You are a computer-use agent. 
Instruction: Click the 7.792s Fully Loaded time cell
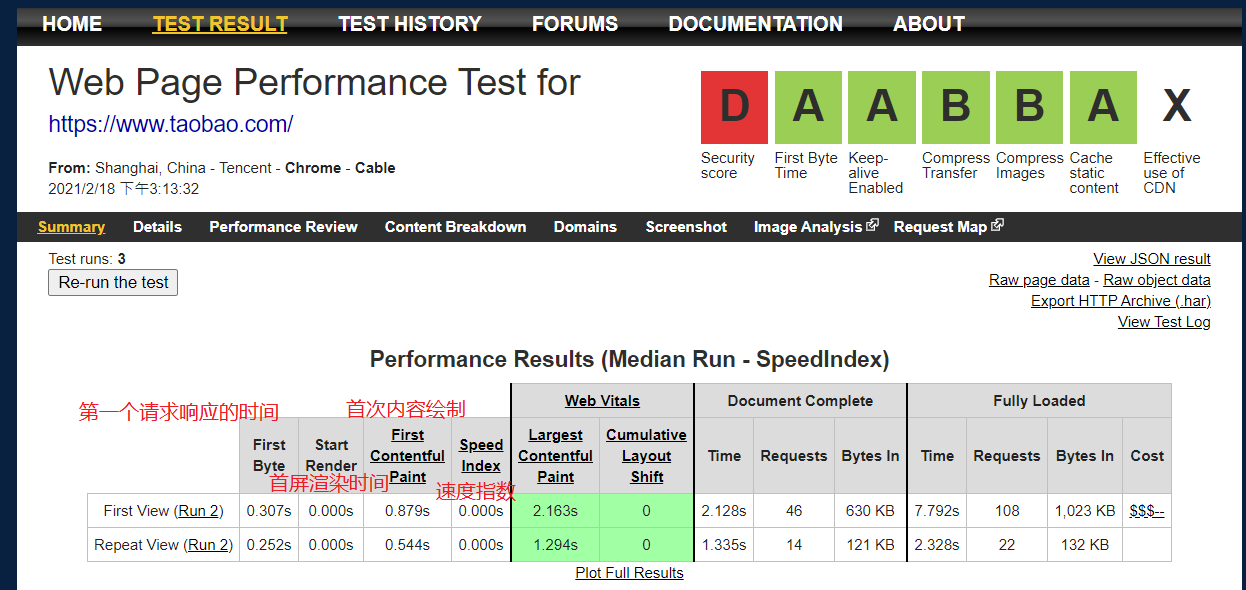pos(937,511)
